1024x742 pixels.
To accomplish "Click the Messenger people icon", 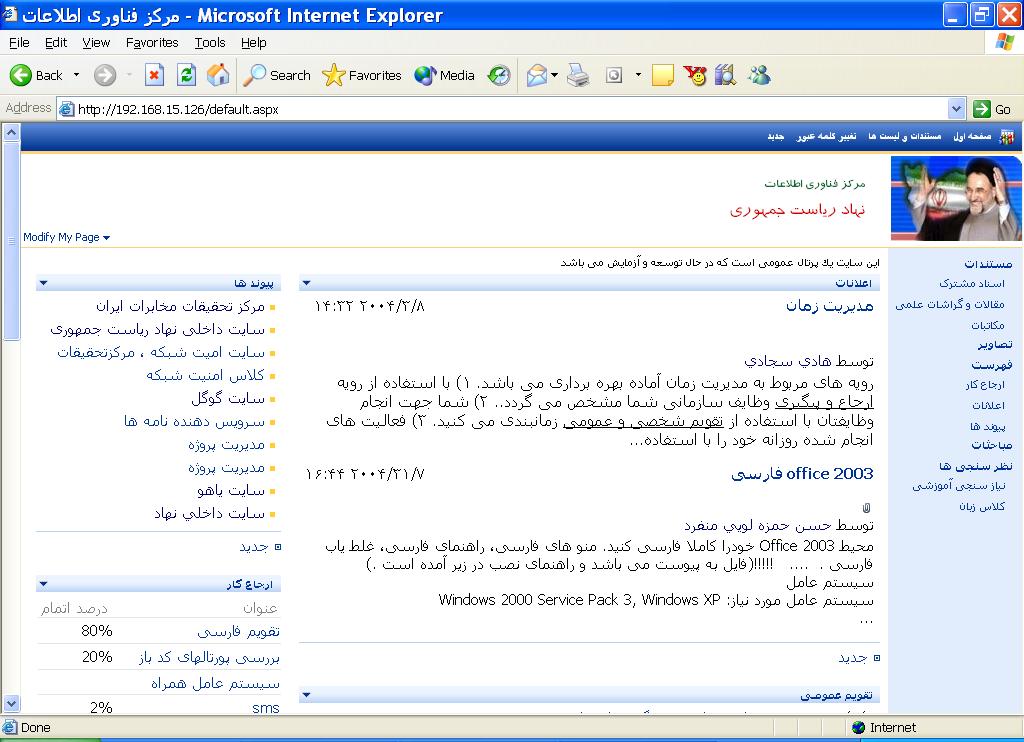I will coord(759,75).
